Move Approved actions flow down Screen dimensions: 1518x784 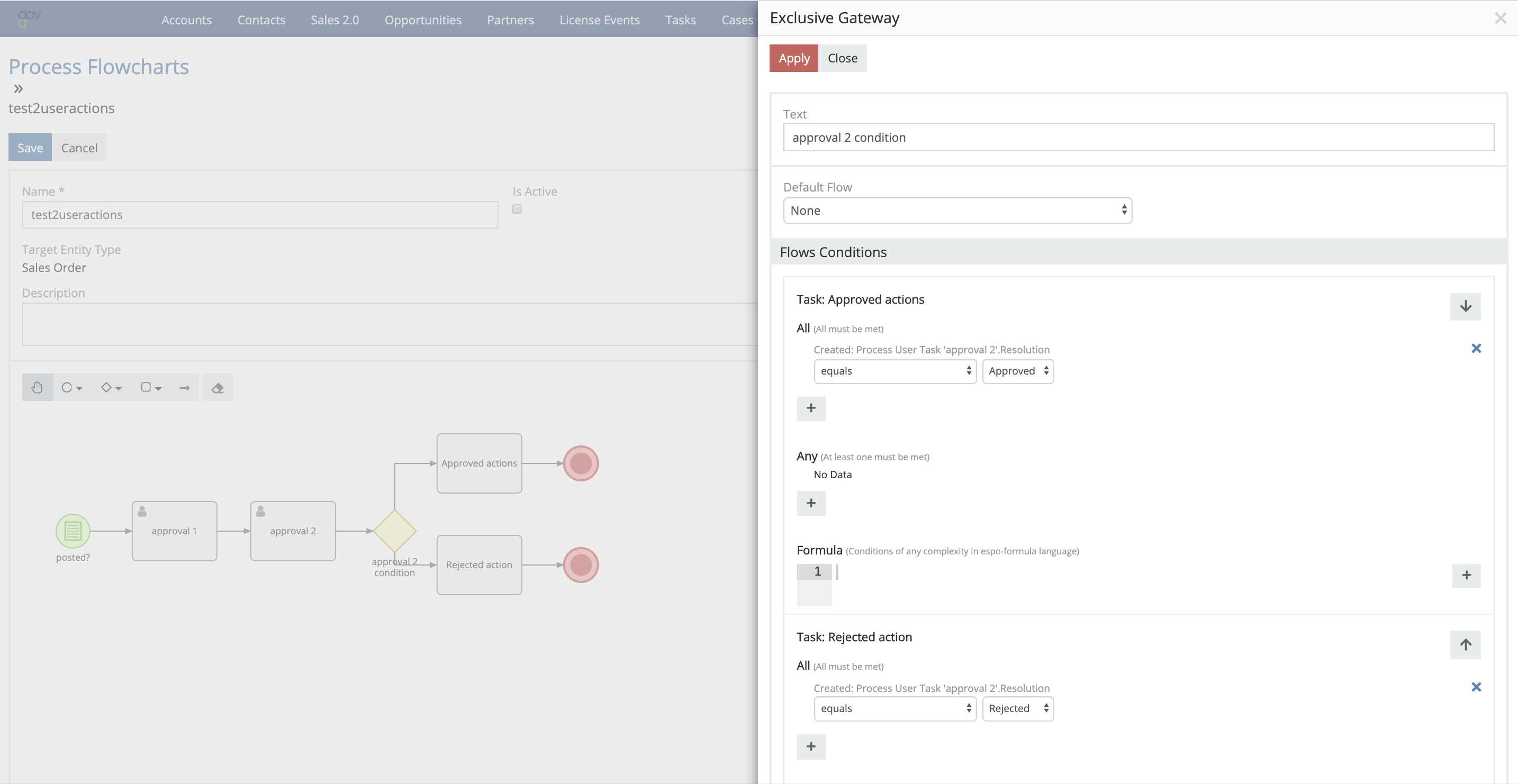point(1465,306)
